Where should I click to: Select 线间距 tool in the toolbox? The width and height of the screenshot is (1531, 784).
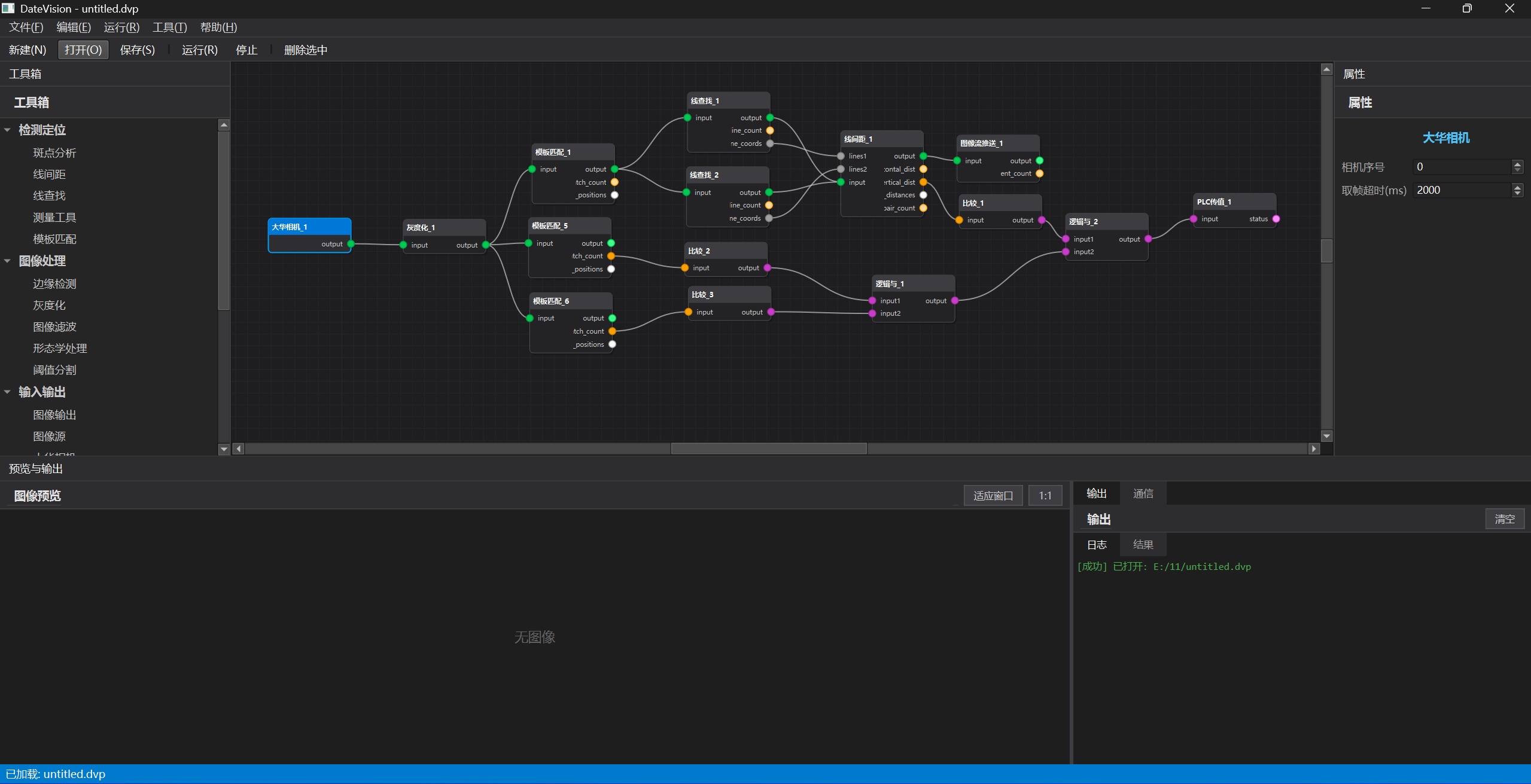point(49,174)
